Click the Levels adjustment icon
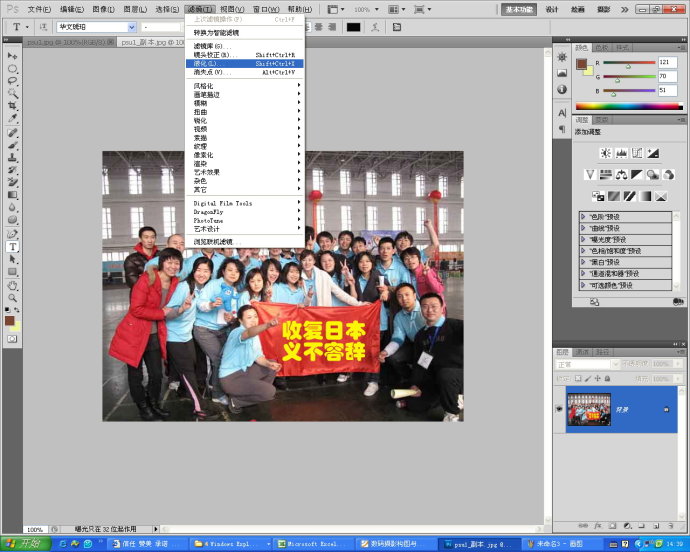The height and width of the screenshot is (552, 690). [621, 153]
